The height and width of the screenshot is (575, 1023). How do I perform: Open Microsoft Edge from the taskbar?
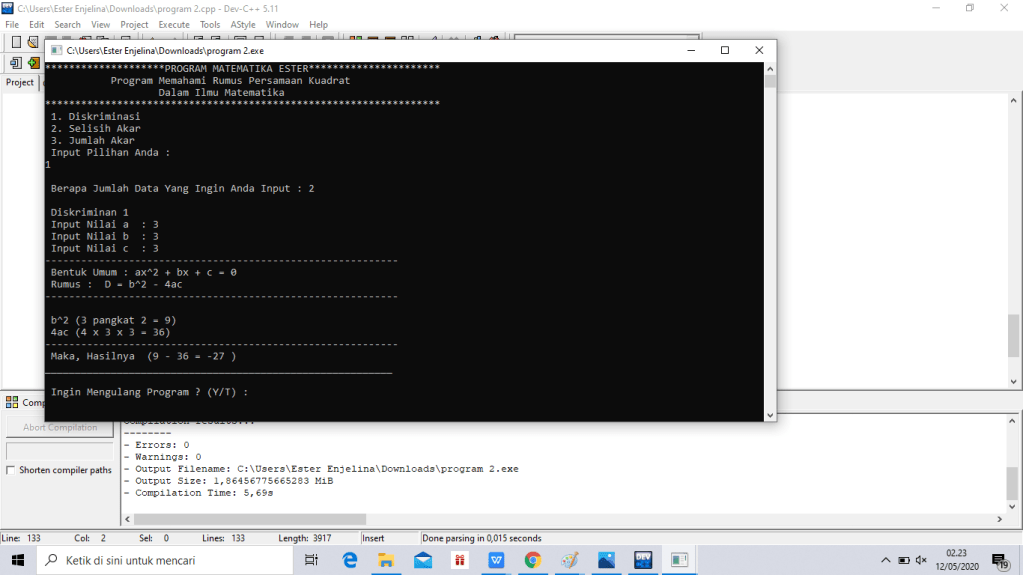tap(350, 560)
